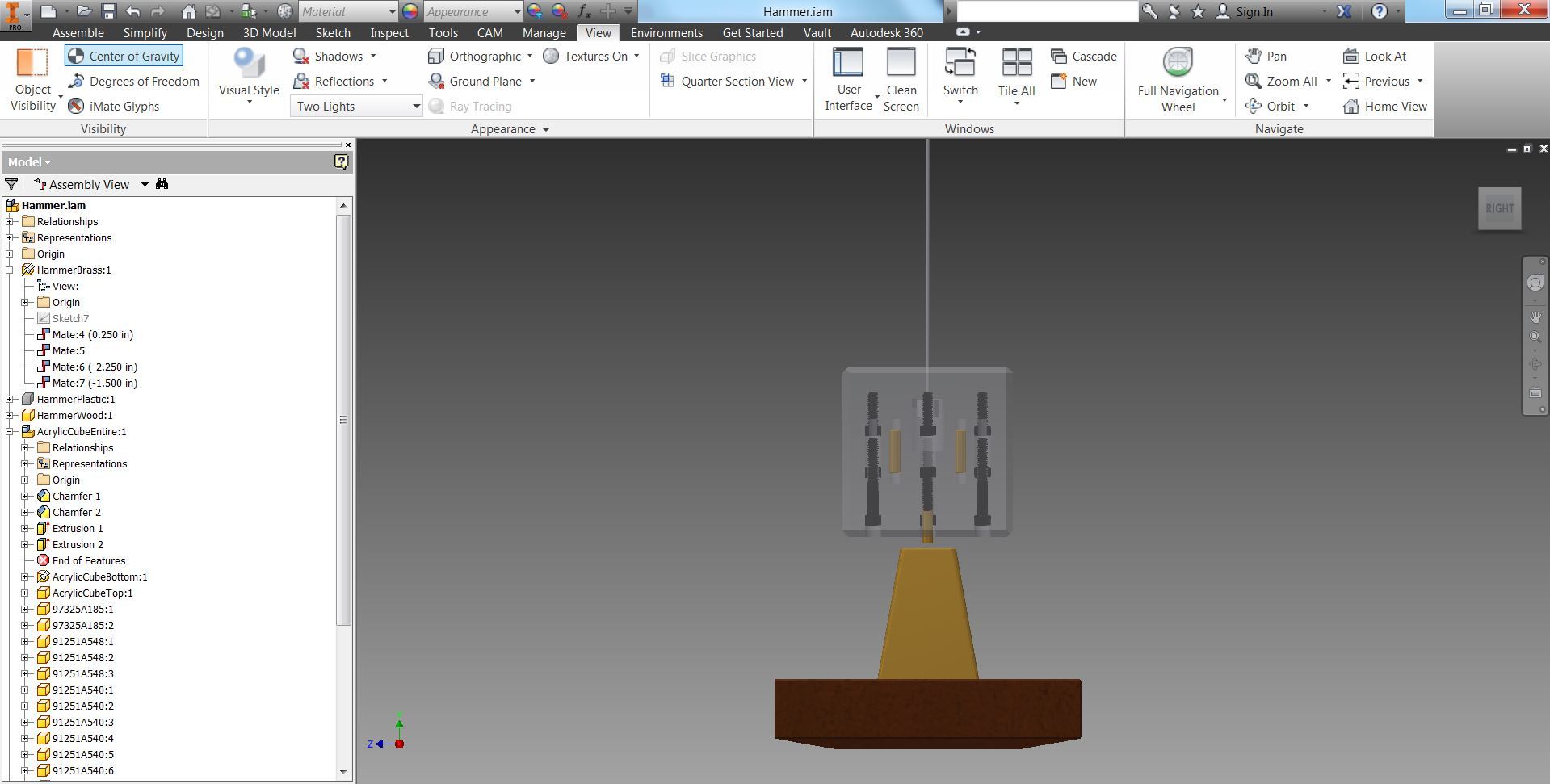The image size is (1550, 784).
Task: Open the Sketch ribbon tab
Action: (x=333, y=32)
